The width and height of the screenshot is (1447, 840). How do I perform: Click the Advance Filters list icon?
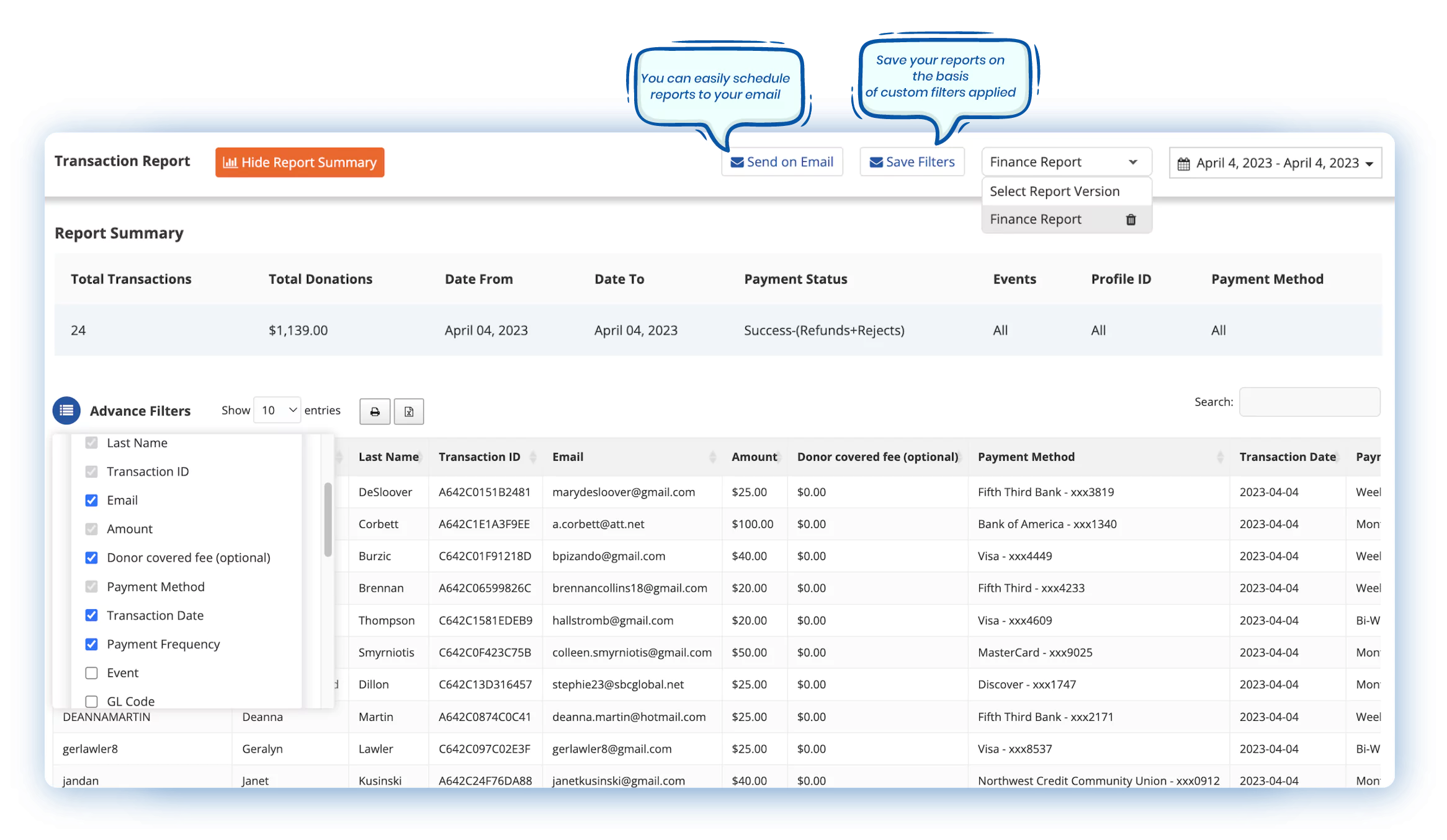[x=66, y=410]
